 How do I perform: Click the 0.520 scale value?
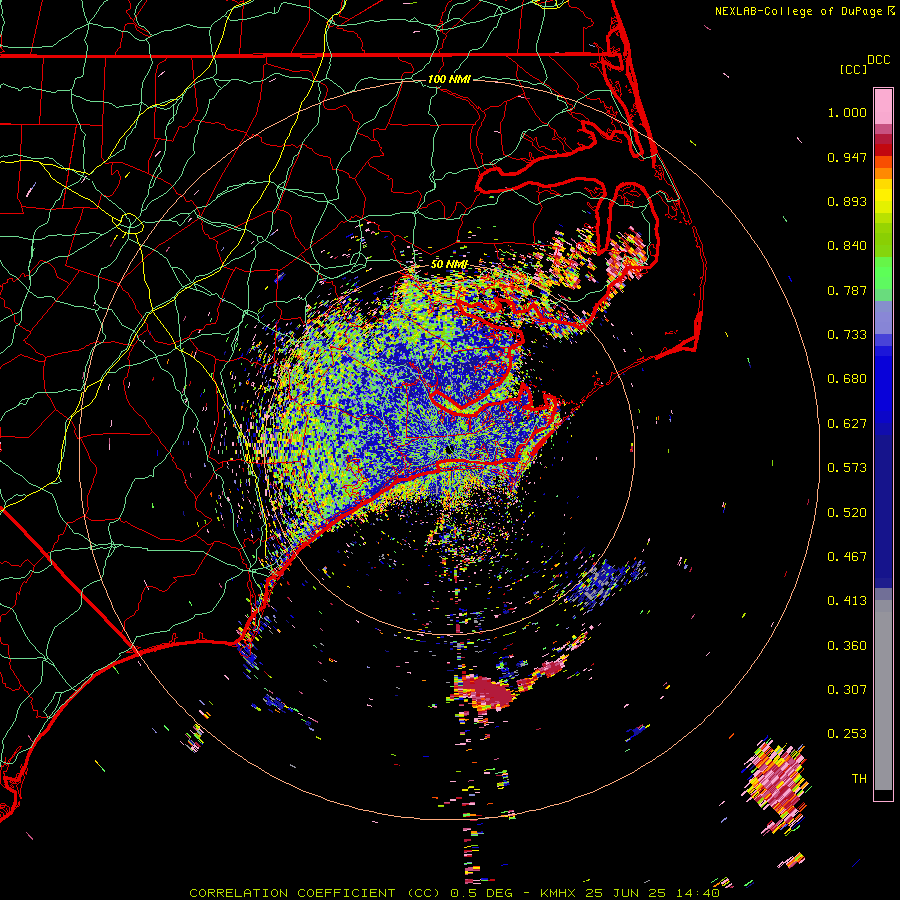[847, 513]
